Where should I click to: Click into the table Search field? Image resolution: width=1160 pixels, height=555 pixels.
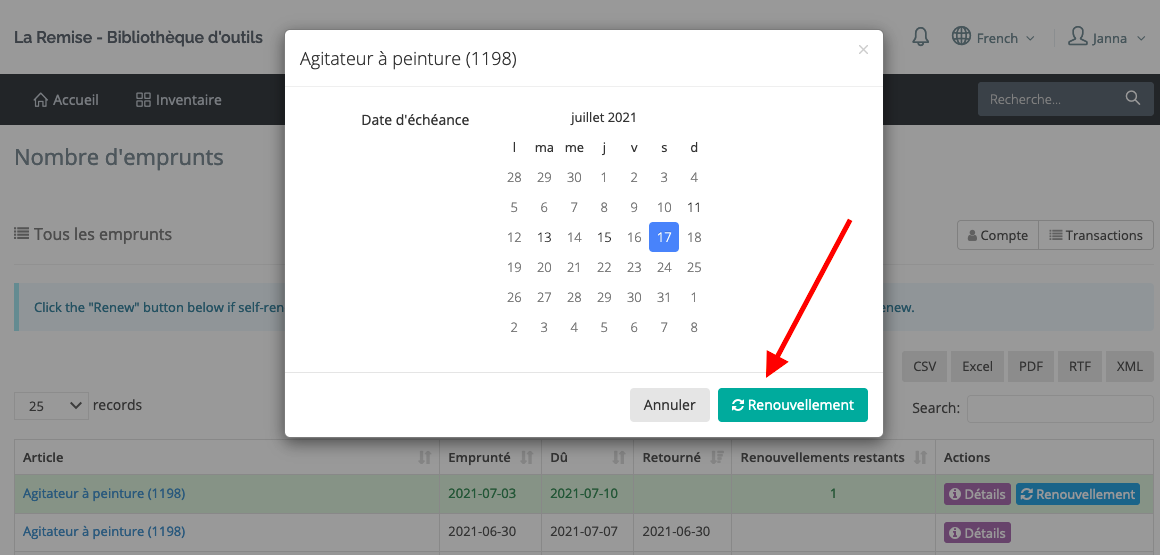1059,408
